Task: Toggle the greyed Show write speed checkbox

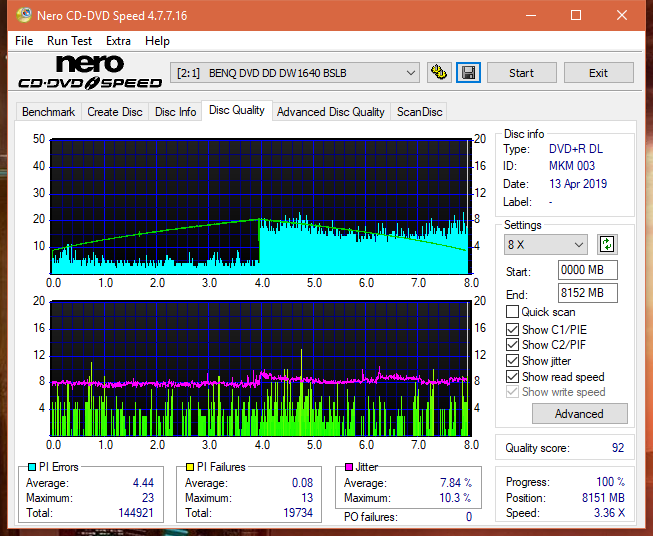Action: point(512,392)
